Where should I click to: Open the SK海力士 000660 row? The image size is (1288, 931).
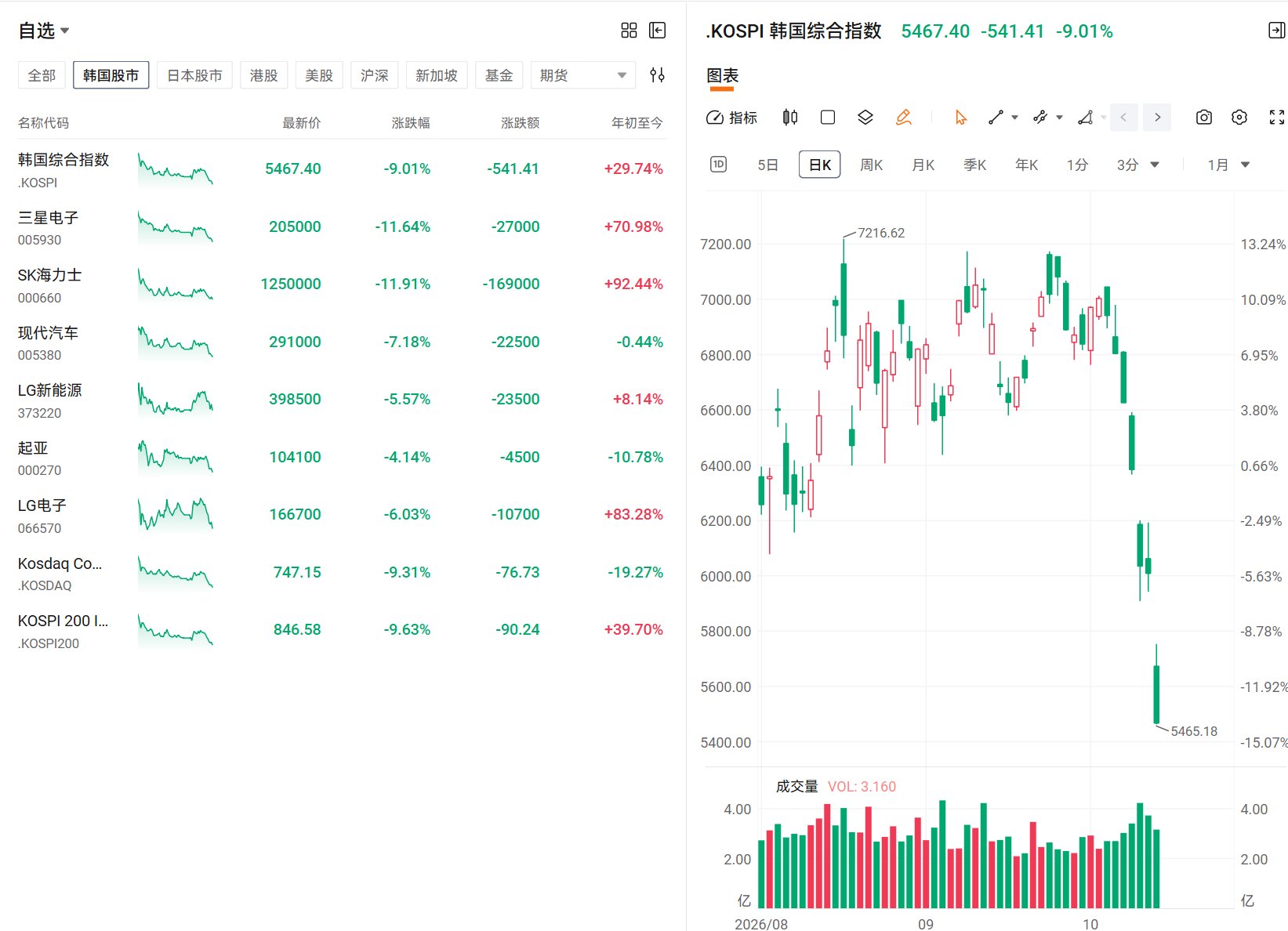click(342, 284)
